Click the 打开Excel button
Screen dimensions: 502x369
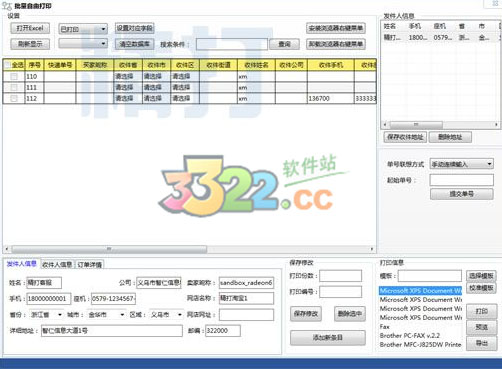coord(30,28)
